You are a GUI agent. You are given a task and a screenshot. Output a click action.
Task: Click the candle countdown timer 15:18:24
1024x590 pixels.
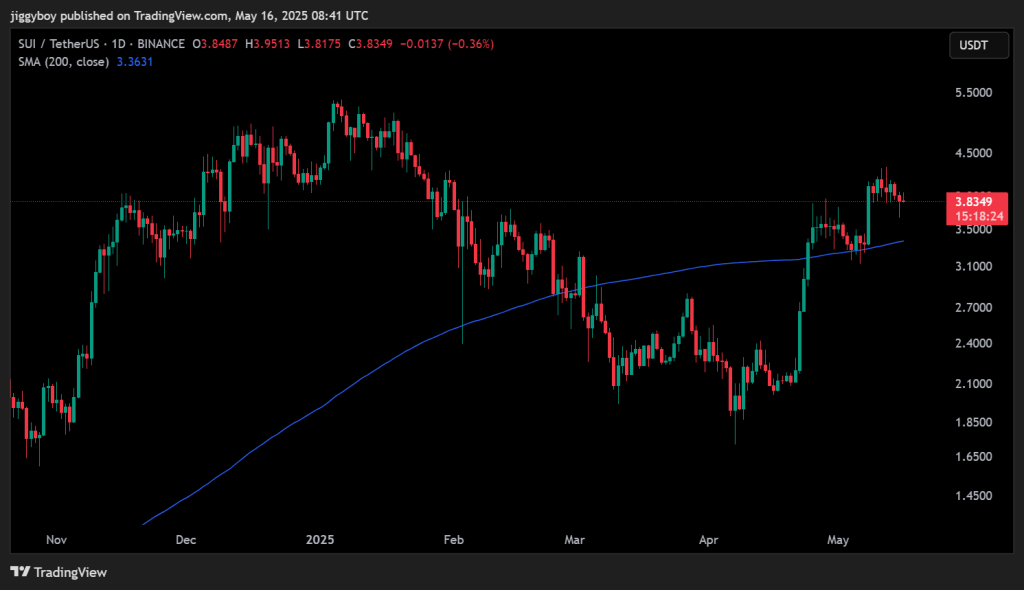click(x=979, y=216)
